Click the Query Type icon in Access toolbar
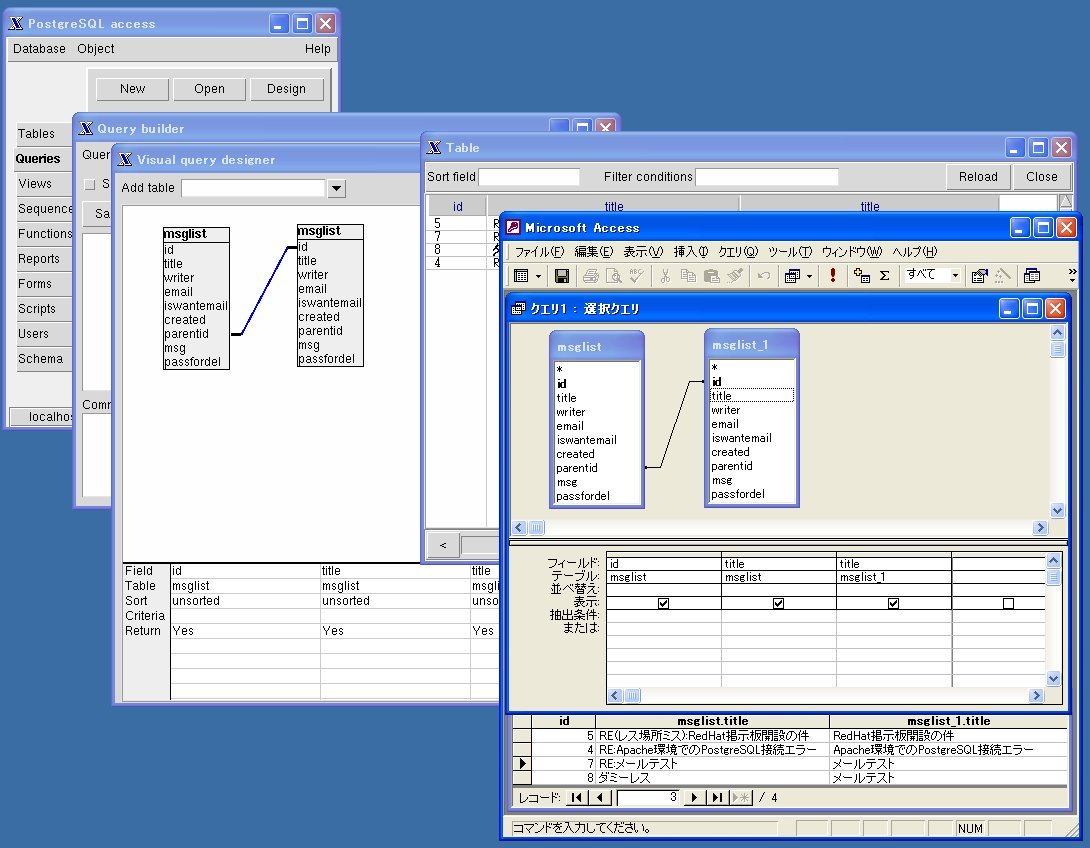 [792, 276]
